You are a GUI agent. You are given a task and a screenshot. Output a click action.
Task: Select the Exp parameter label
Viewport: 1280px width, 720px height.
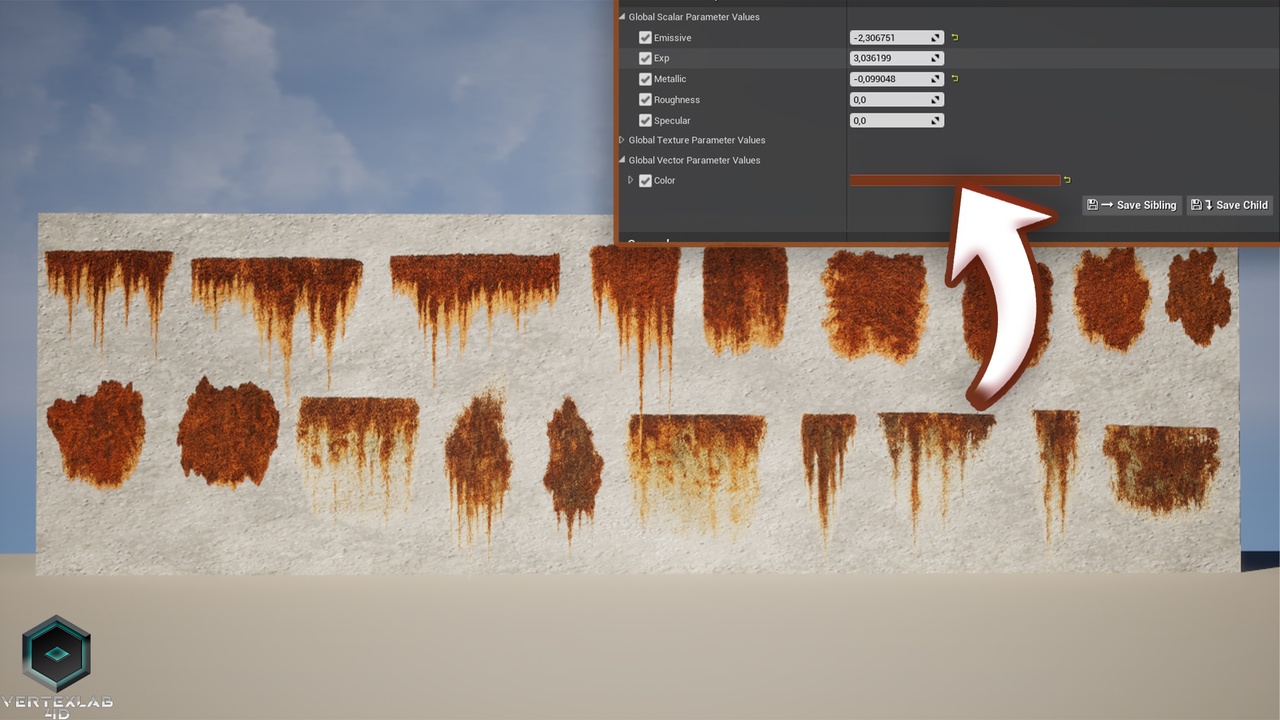662,59
